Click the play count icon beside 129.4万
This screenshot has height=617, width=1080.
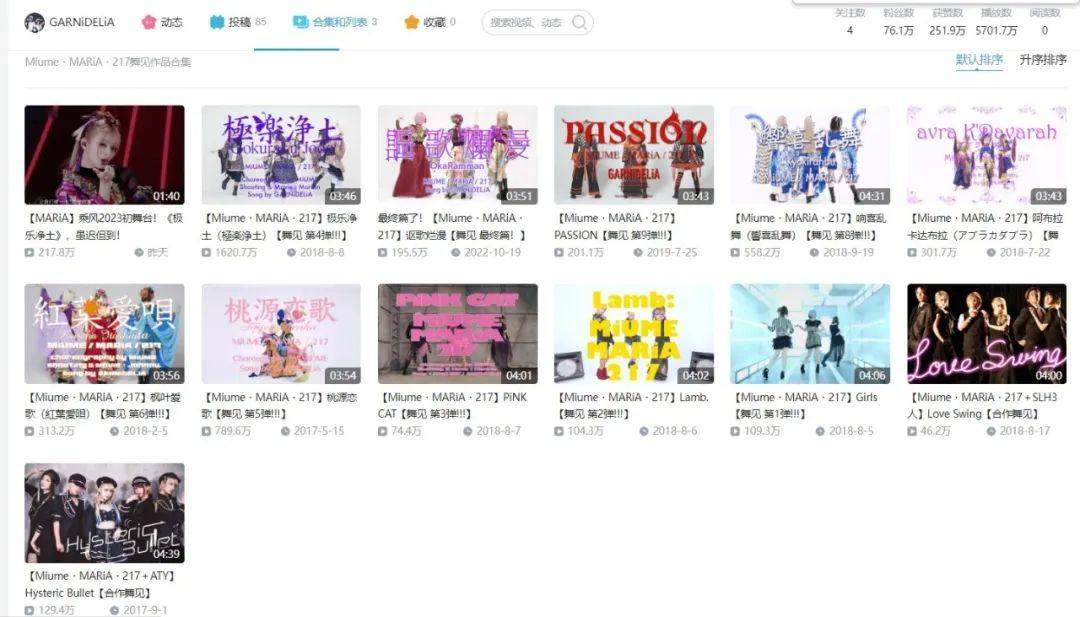(x=30, y=610)
